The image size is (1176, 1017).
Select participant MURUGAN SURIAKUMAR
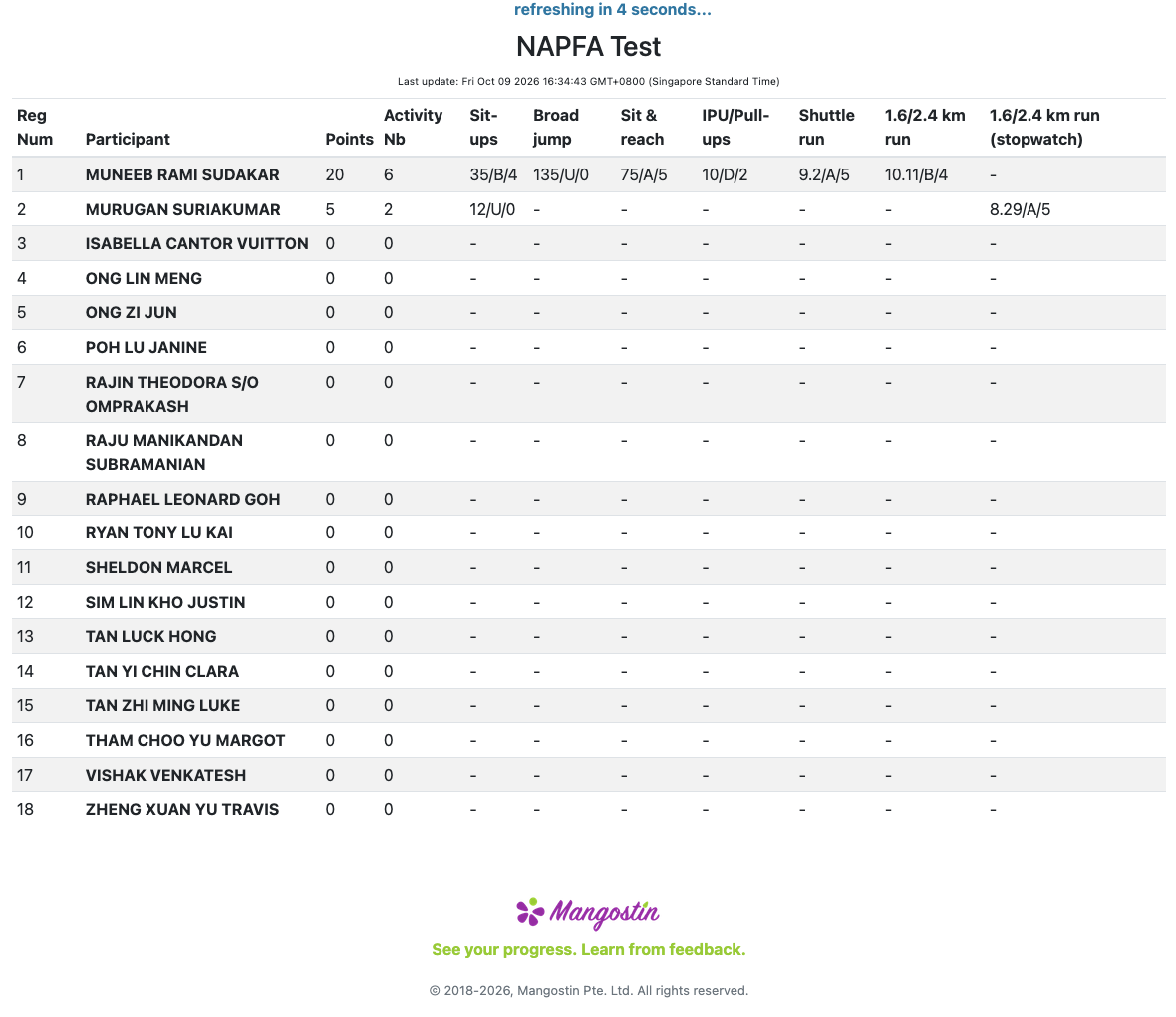click(x=182, y=209)
